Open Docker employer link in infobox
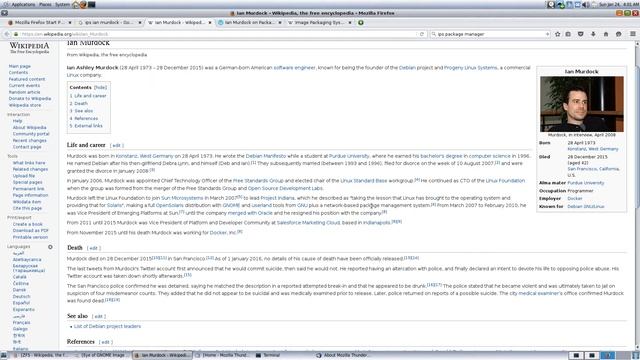This screenshot has width=640, height=360. (x=575, y=199)
